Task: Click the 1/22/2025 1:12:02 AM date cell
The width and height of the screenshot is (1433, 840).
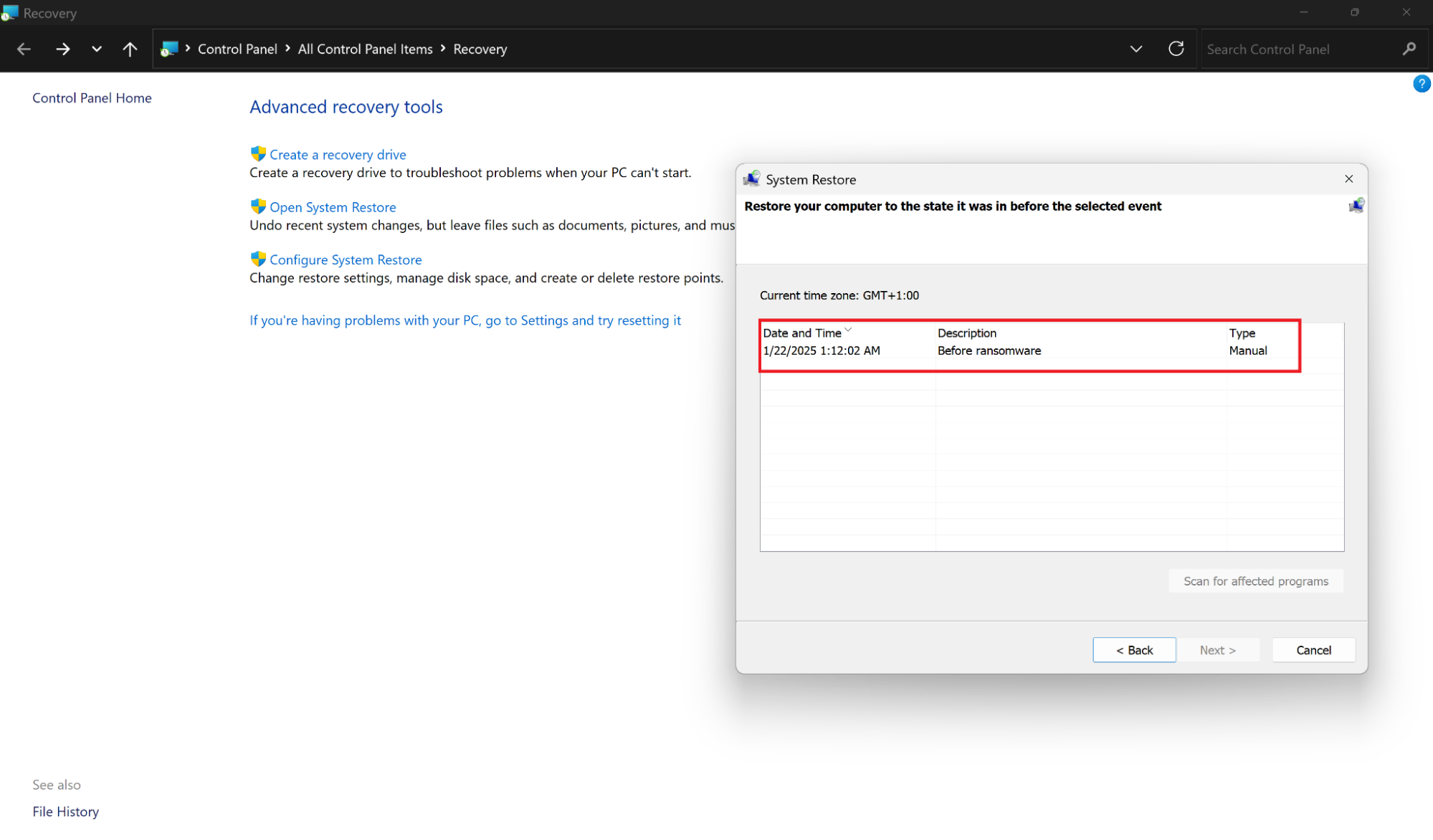Action: [x=822, y=350]
